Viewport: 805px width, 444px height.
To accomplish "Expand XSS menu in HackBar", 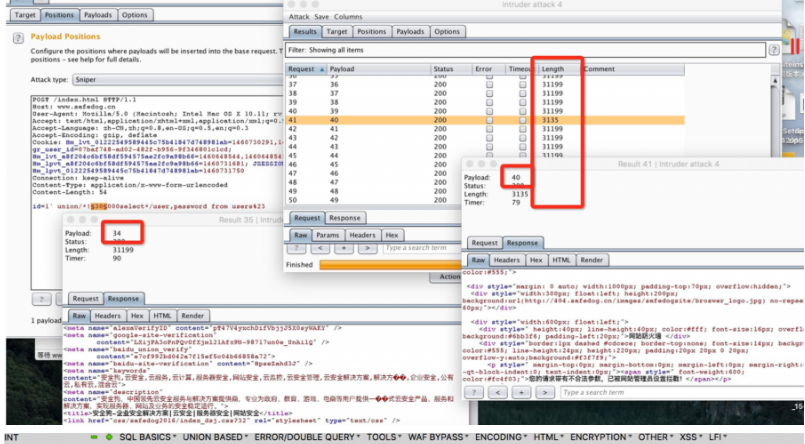I will pyautogui.click(x=691, y=437).
